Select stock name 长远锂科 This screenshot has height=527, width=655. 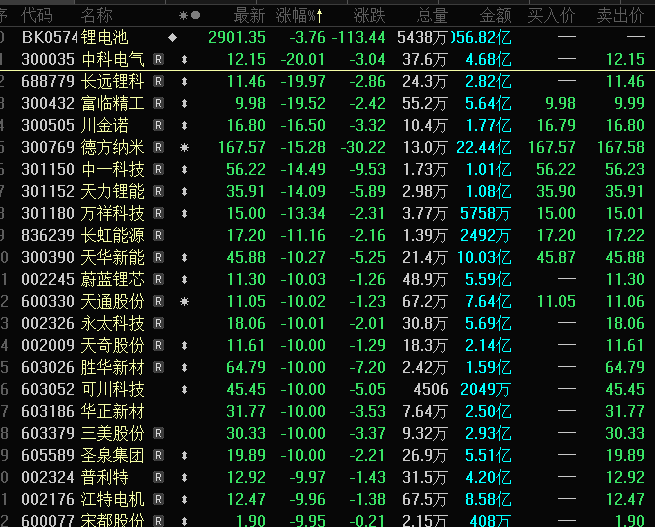click(113, 81)
